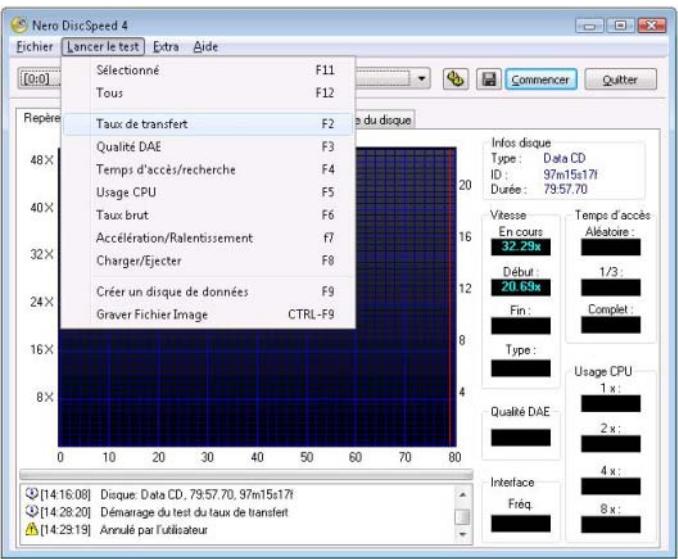The width and height of the screenshot is (678, 559).
Task: Click the disc ID value 97m15s17f
Action: pyautogui.click(x=570, y=174)
